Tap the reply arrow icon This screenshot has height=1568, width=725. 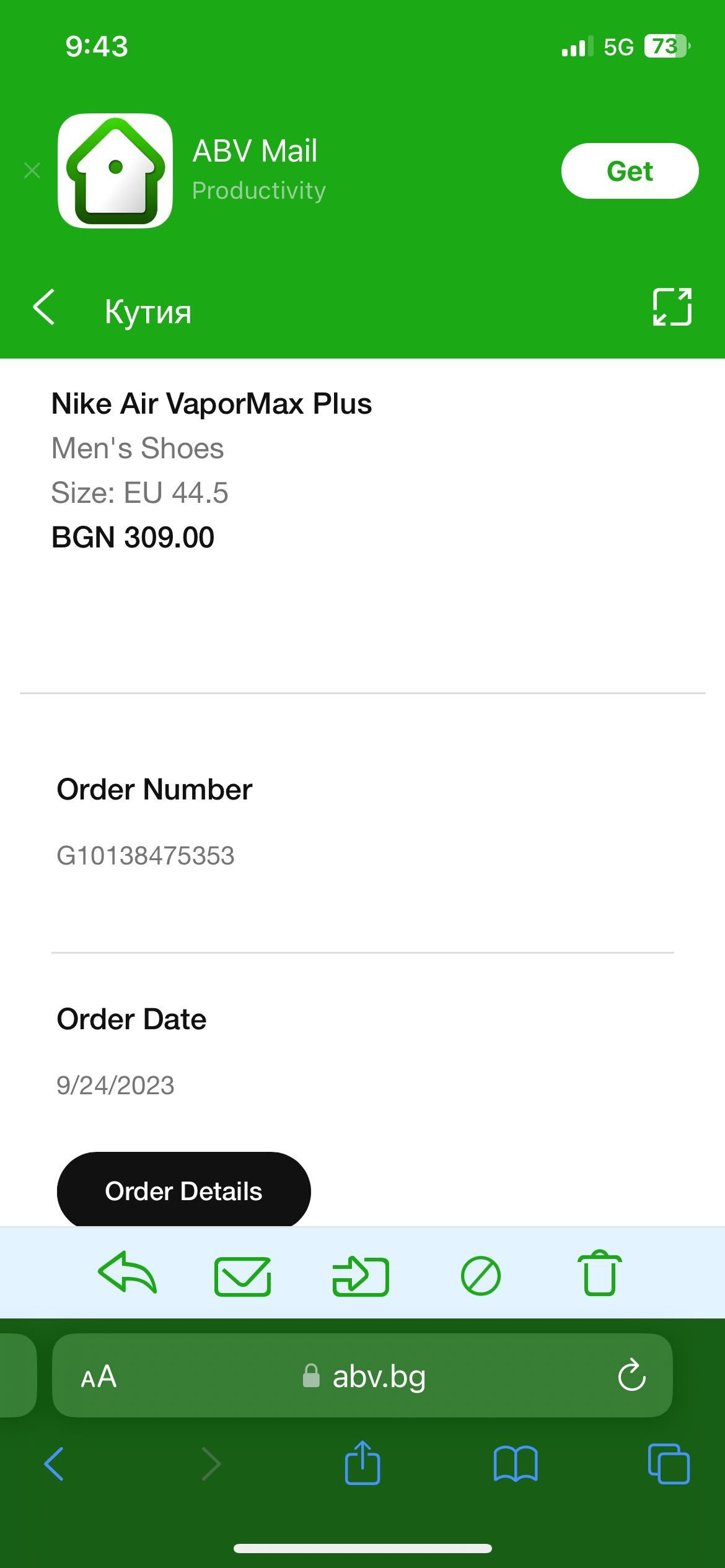tap(127, 1273)
